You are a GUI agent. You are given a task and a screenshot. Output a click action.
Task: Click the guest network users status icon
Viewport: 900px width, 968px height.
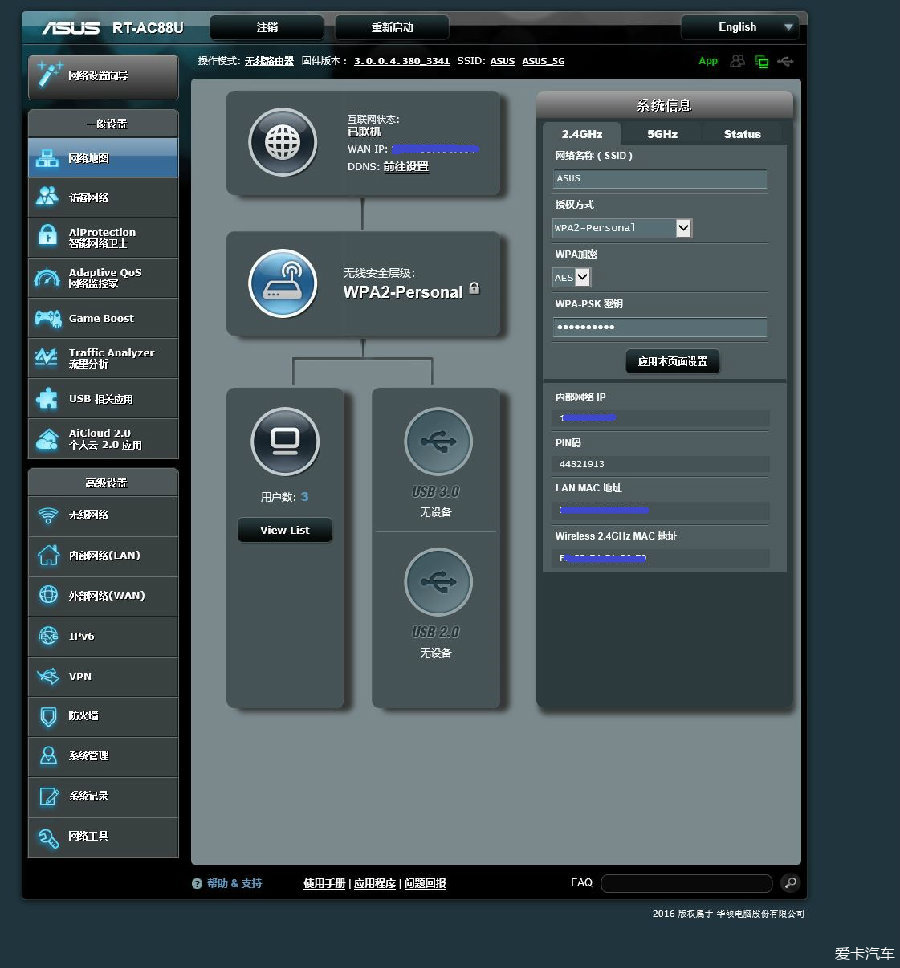click(x=737, y=61)
